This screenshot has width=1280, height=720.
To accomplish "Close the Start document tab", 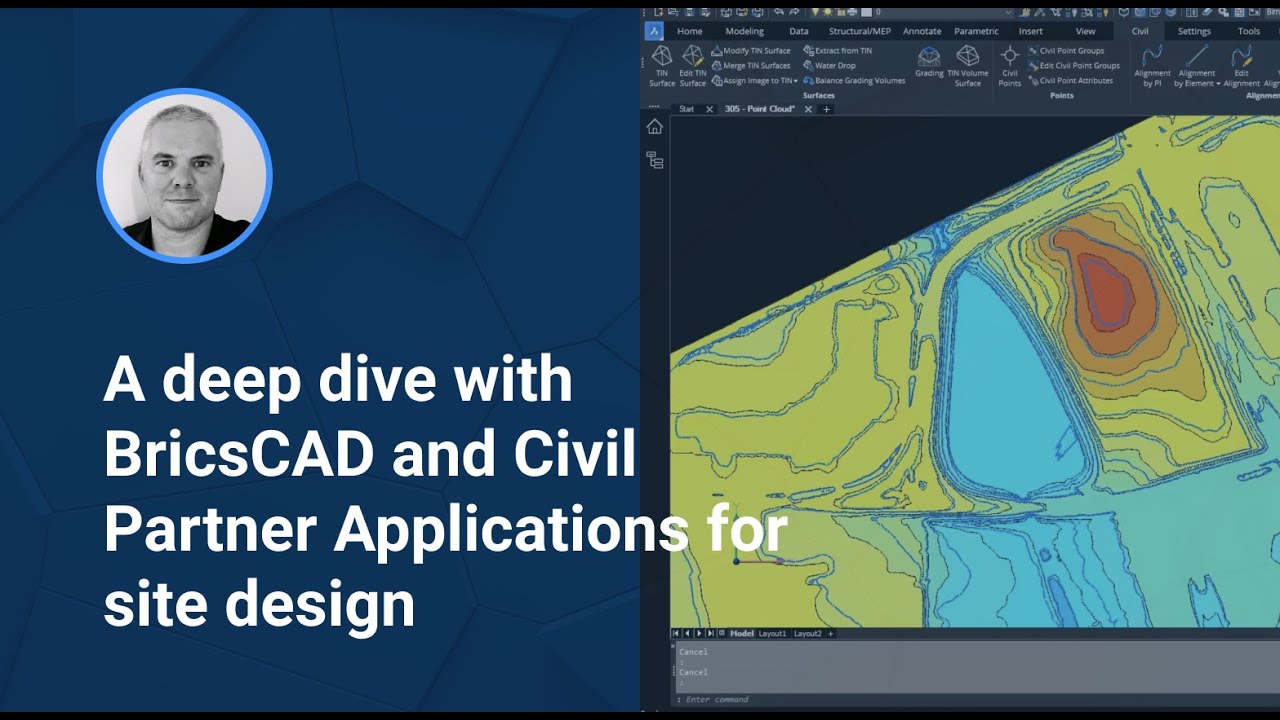I will pos(709,109).
